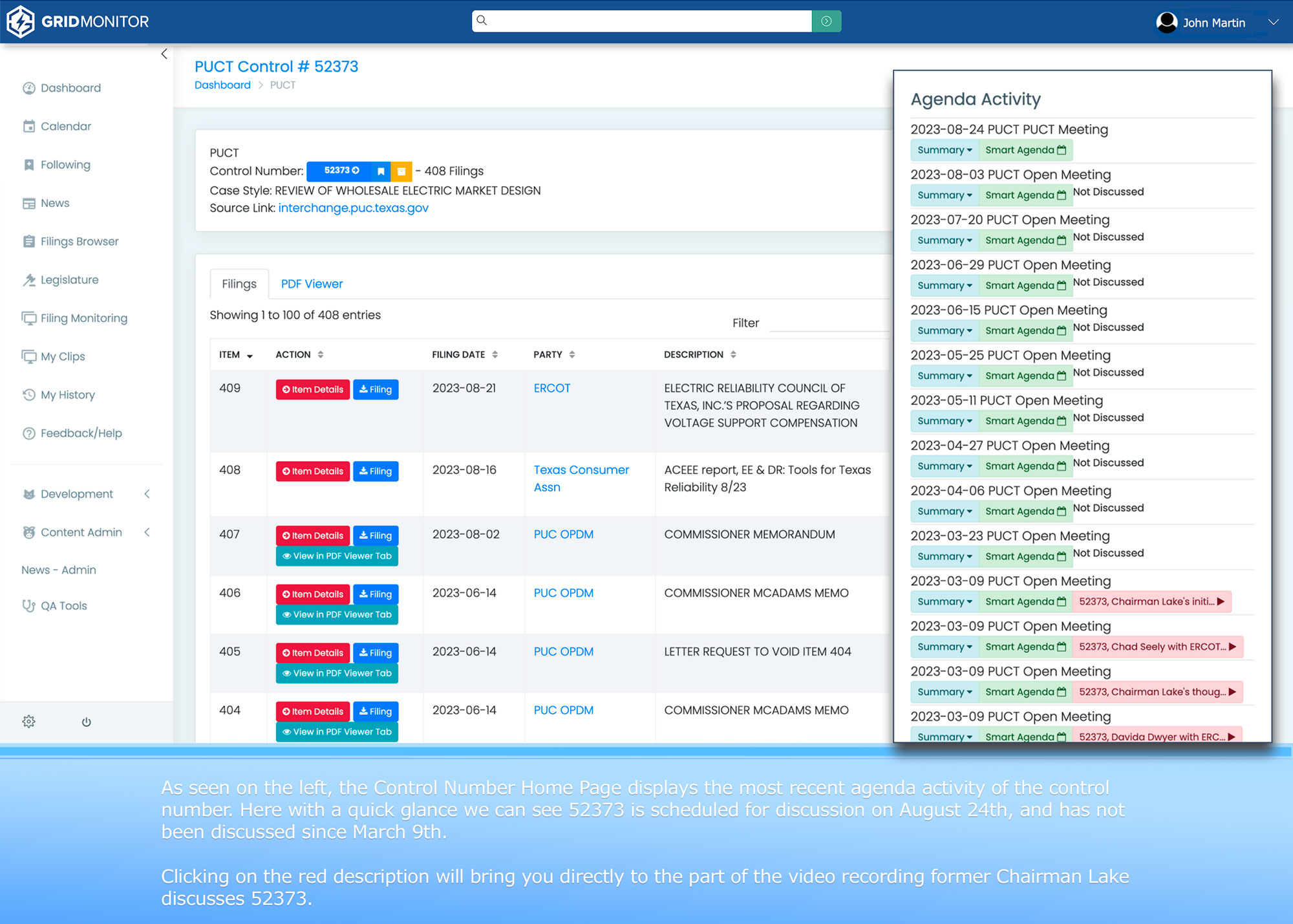
Task: Click the bookmark icon beside control number 52373
Action: [381, 171]
